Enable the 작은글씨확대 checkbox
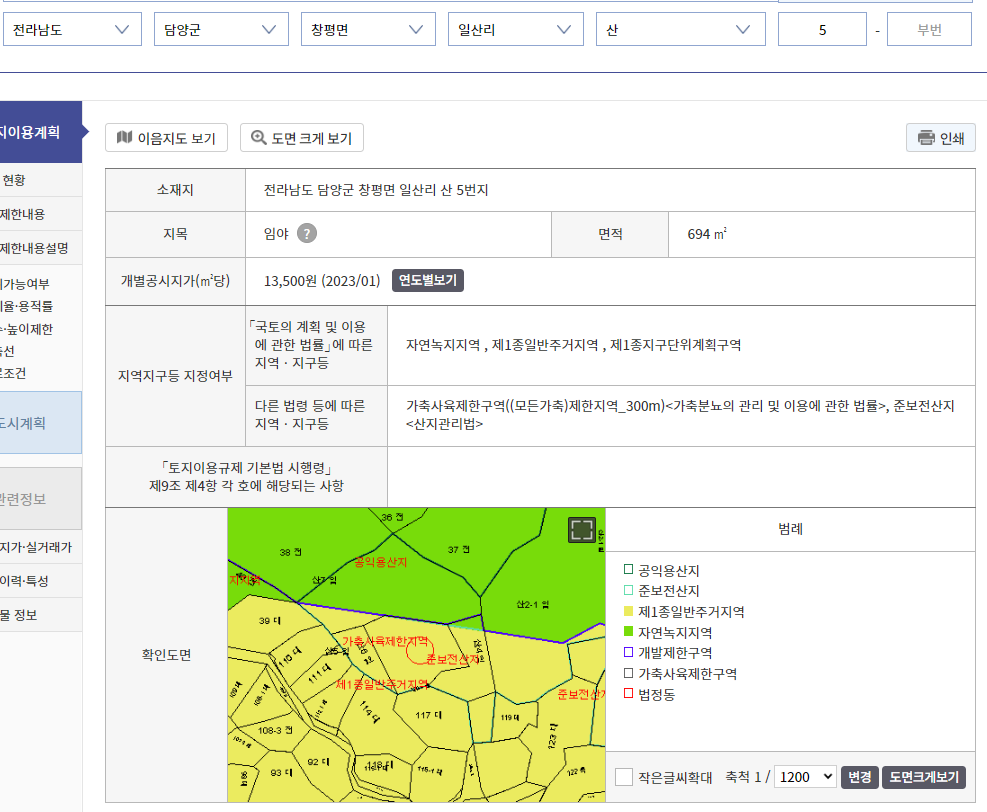This screenshot has height=812, width=987. click(624, 777)
